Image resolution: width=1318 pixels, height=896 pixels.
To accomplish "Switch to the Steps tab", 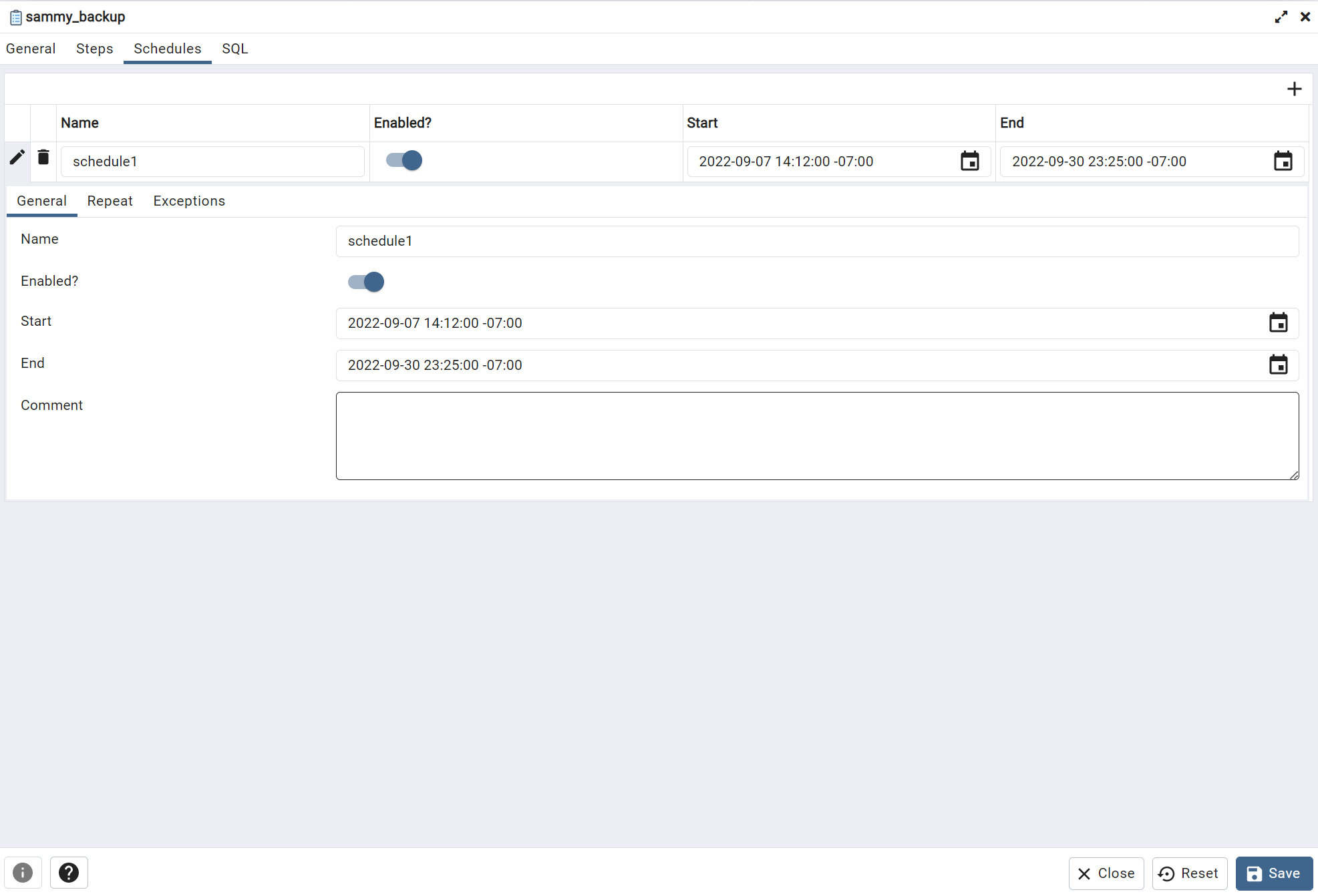I will coord(95,49).
